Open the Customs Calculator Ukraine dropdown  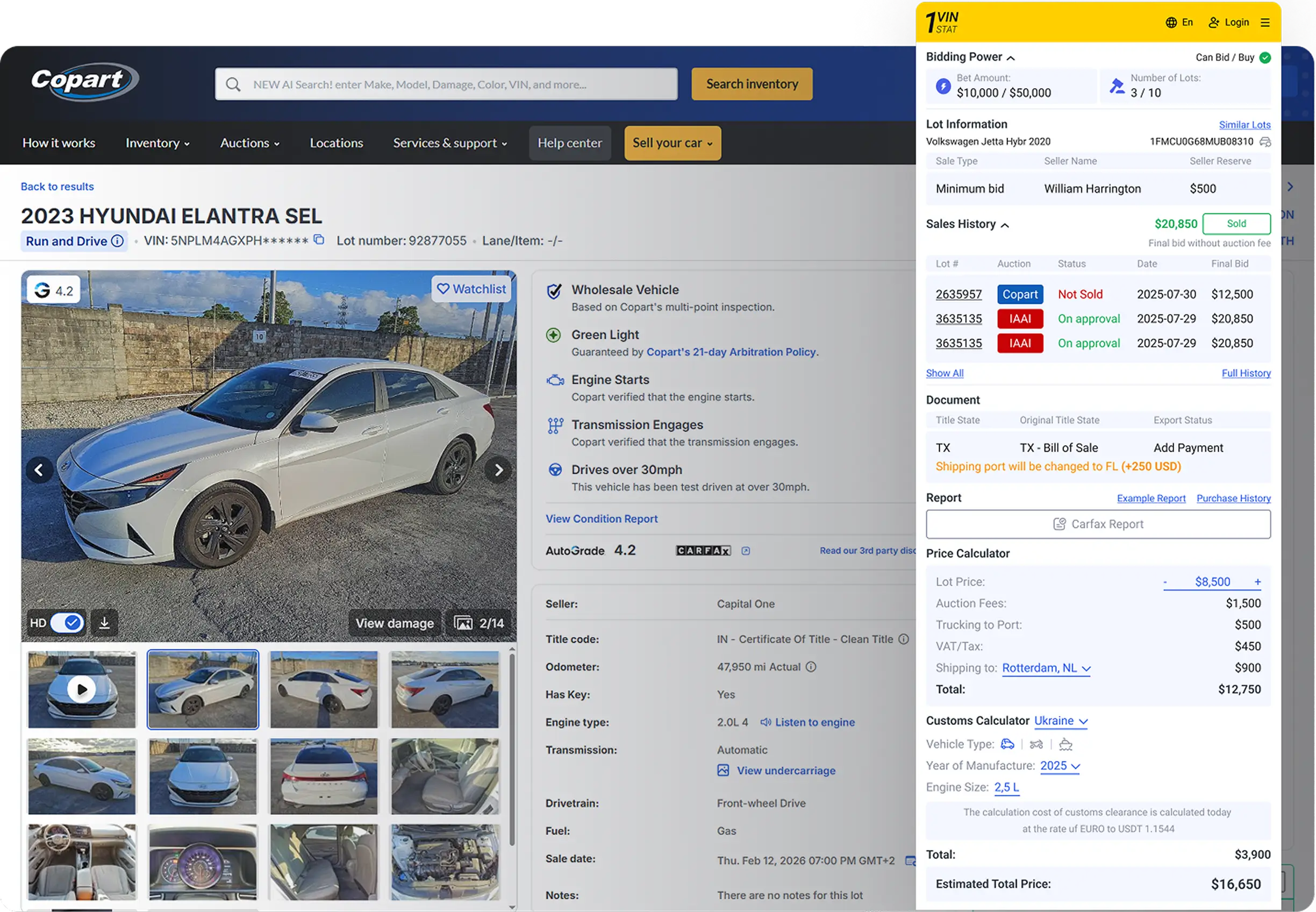tap(1061, 721)
